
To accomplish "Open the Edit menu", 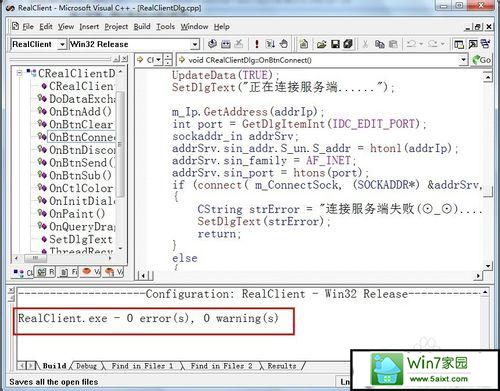I will [x=46, y=27].
